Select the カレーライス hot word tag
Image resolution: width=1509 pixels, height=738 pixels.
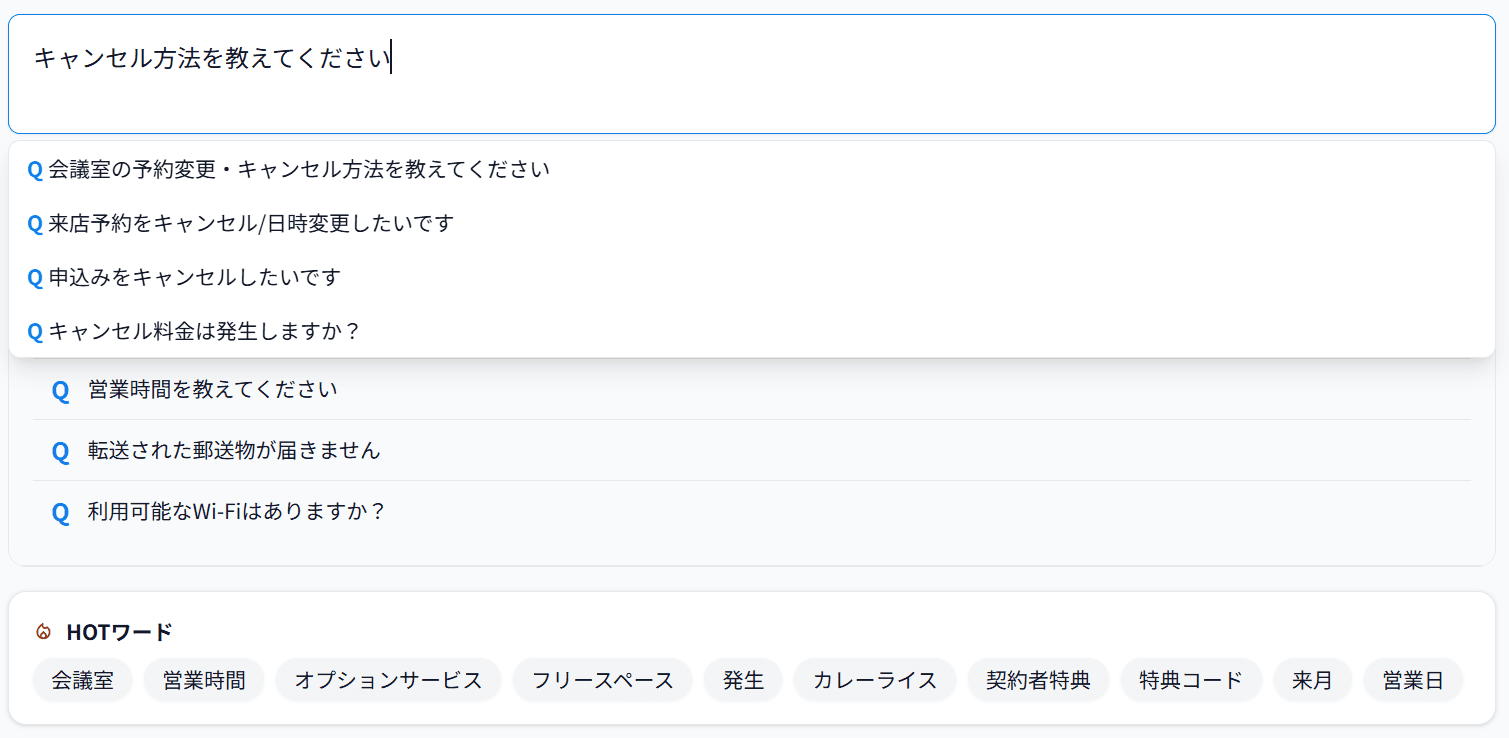click(875, 681)
